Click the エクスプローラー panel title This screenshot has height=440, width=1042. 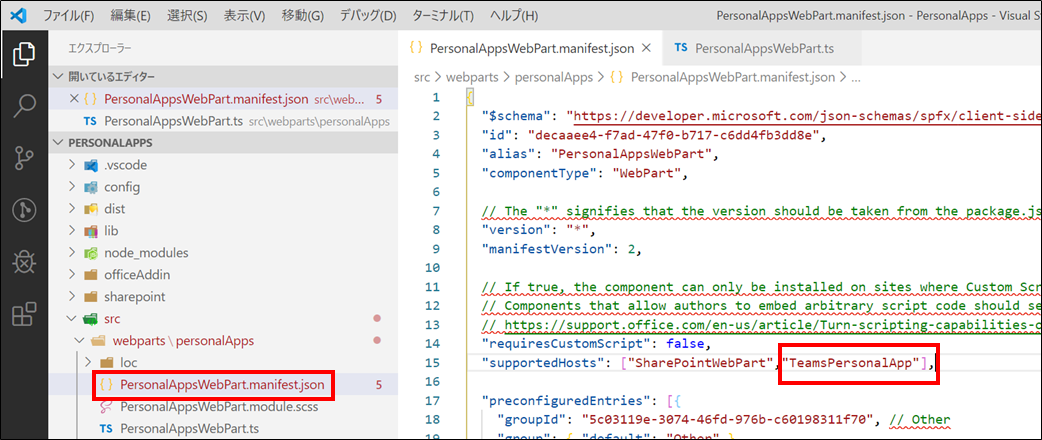click(x=100, y=48)
